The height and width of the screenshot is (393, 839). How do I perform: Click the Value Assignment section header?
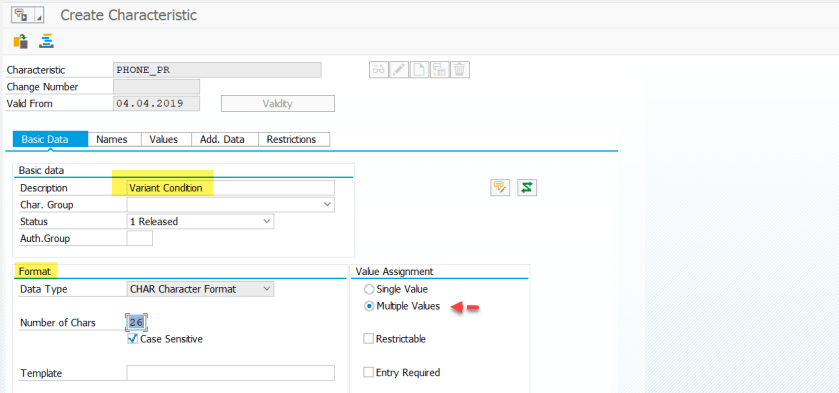click(394, 271)
